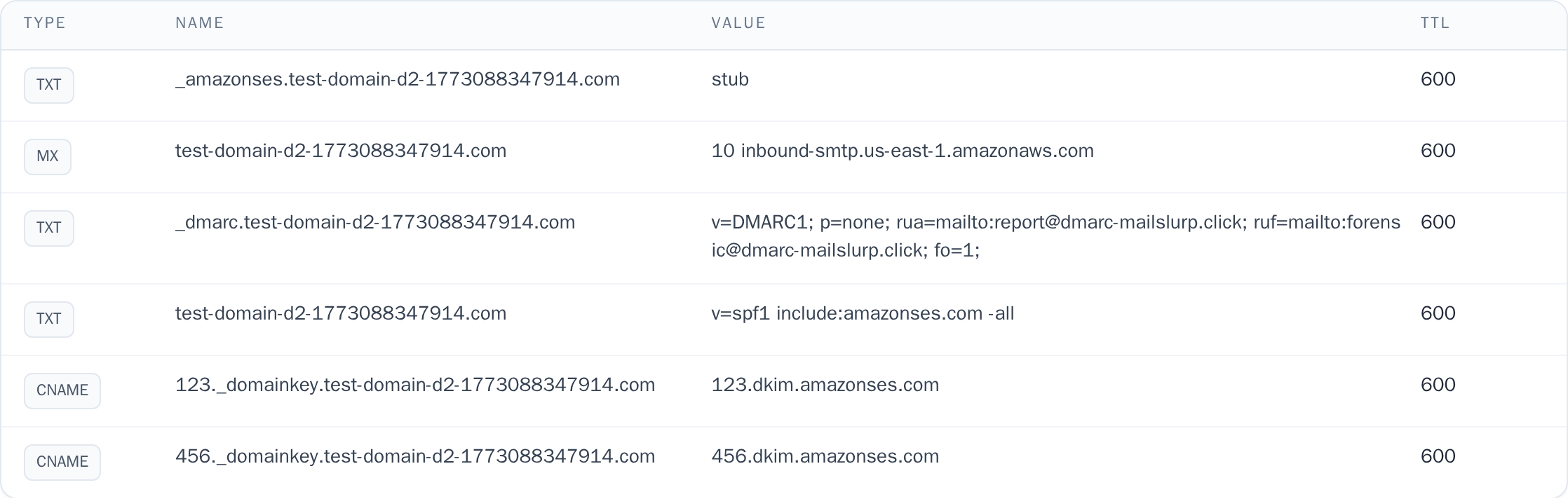
Task: Sort by the TTL column header
Action: coord(1435,22)
